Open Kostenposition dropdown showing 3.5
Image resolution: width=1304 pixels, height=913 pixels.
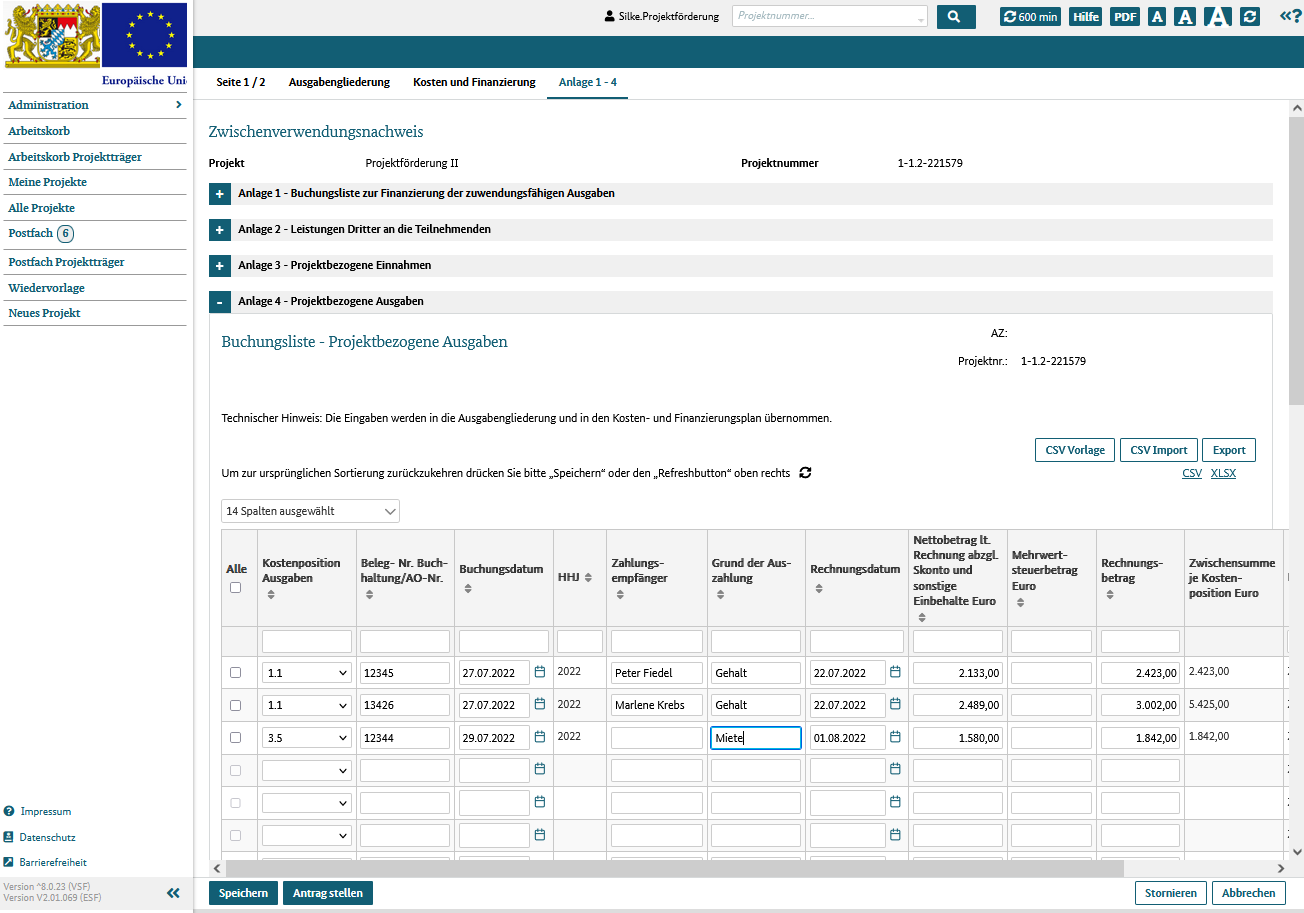pyautogui.click(x=307, y=738)
